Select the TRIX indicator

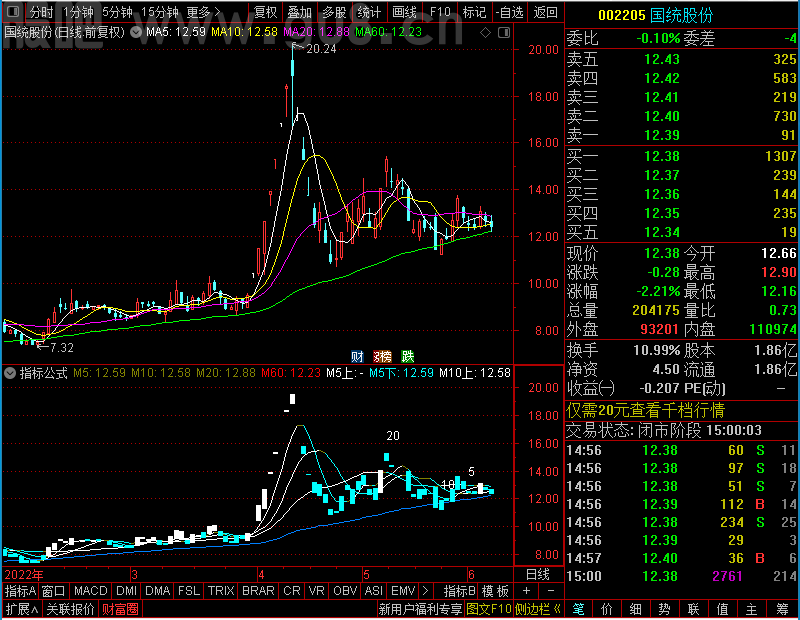(x=221, y=591)
